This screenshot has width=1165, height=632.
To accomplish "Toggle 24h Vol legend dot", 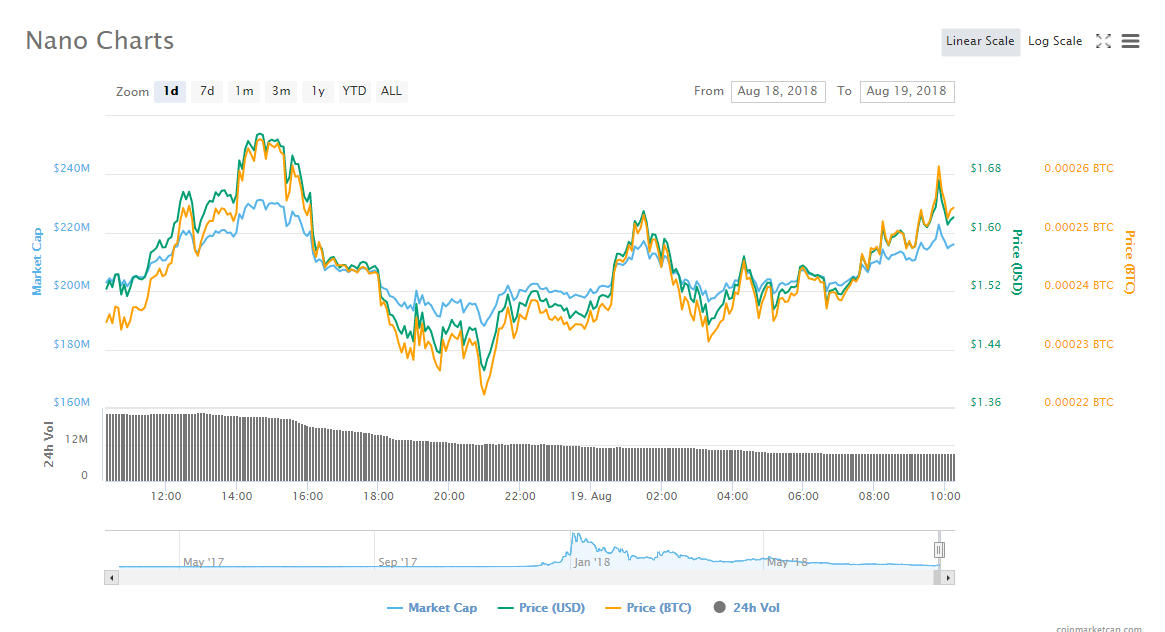I will pyautogui.click(x=719, y=607).
